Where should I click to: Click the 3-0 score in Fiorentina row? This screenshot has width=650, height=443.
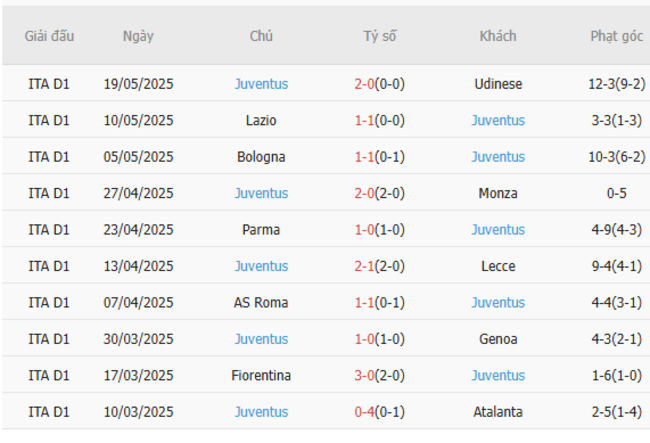pos(365,375)
